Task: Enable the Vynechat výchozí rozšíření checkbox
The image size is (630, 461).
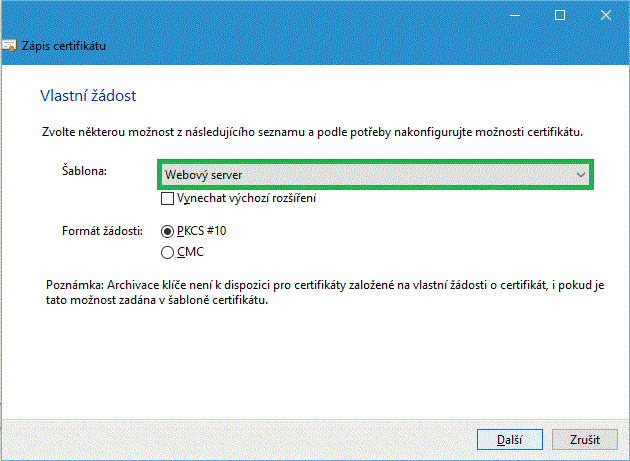Action: pos(167,199)
